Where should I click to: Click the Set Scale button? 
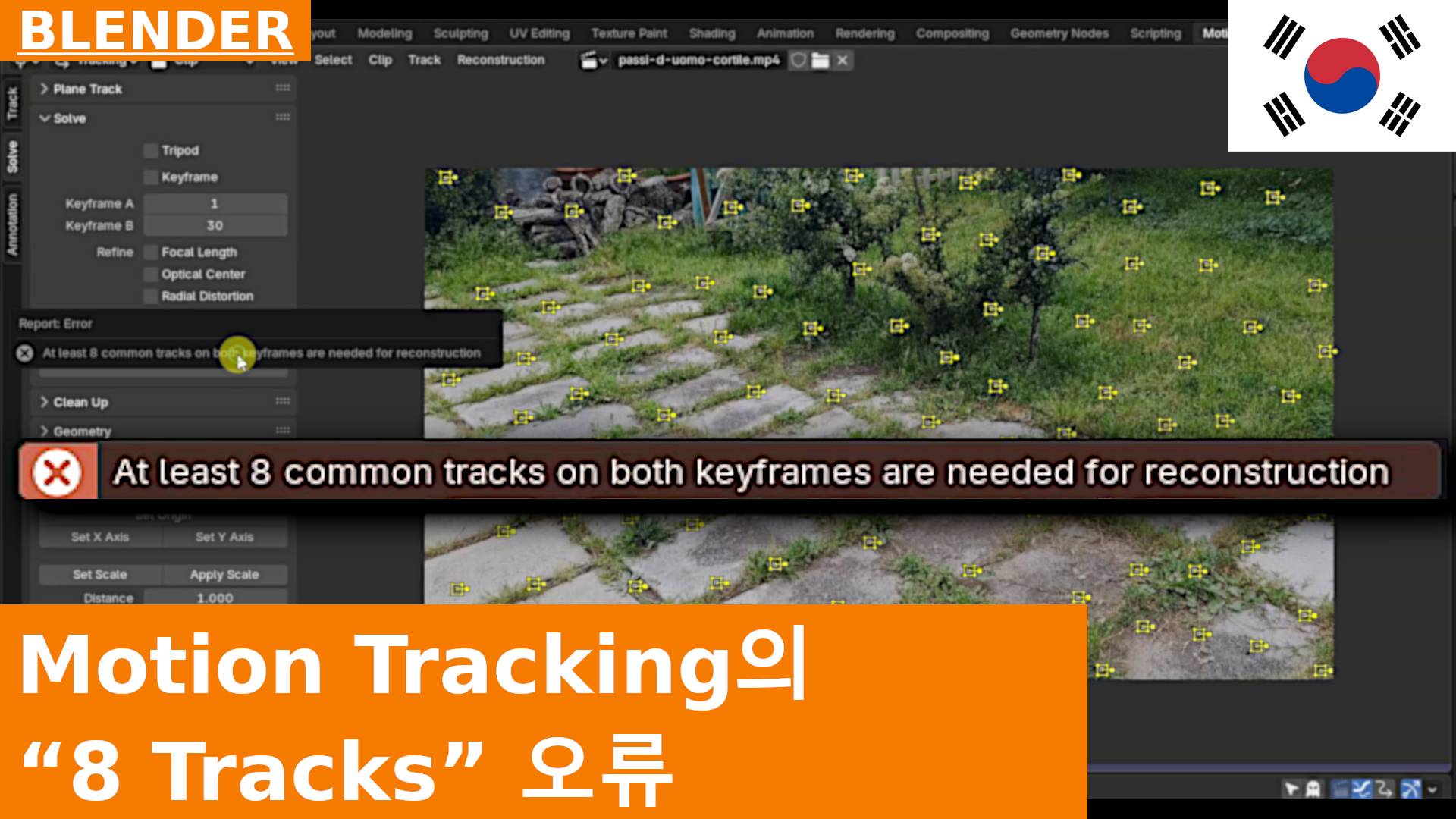pos(100,575)
